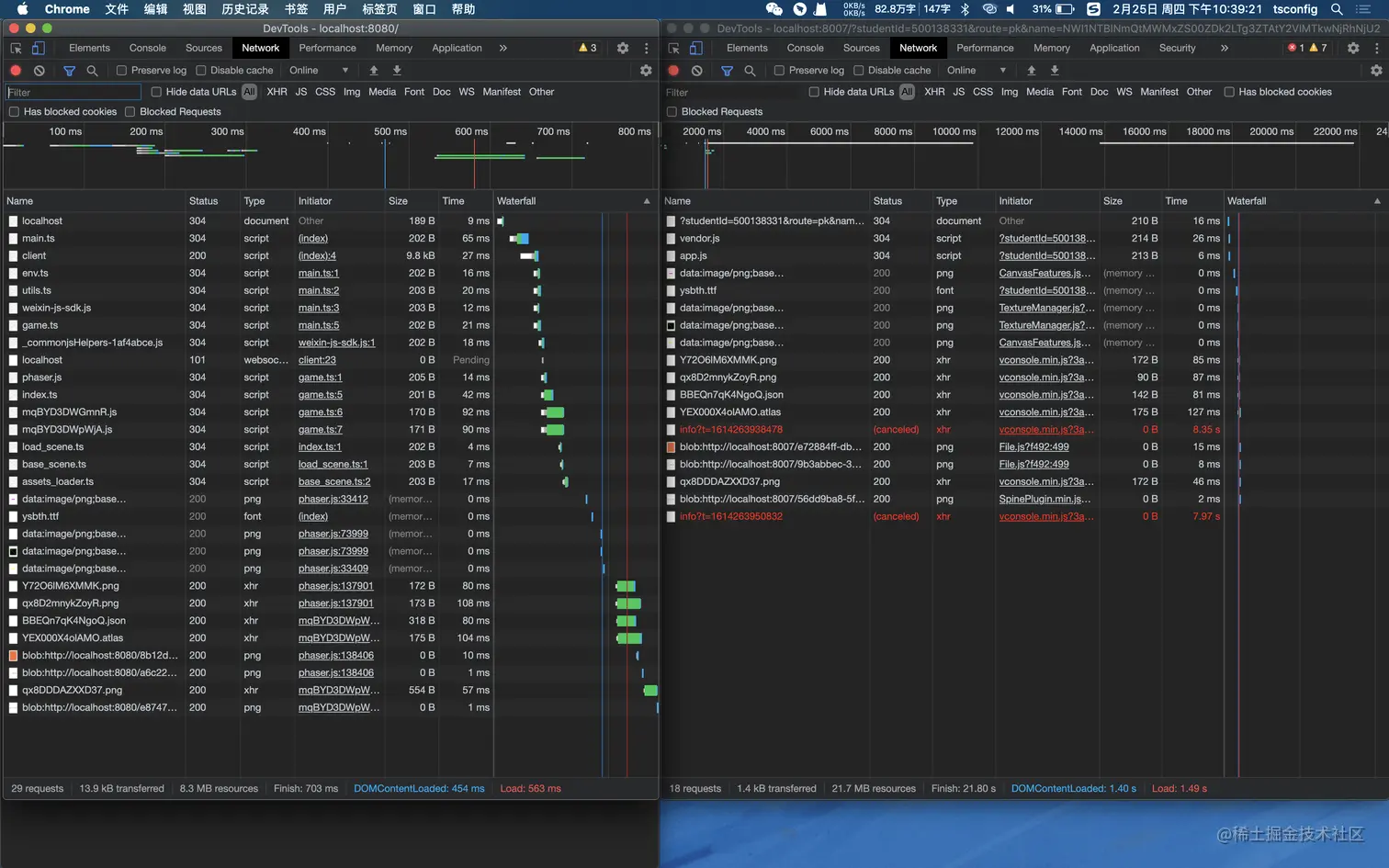Click inspect element picker icon in left DevTools
This screenshot has width=1389, height=868.
click(16, 48)
